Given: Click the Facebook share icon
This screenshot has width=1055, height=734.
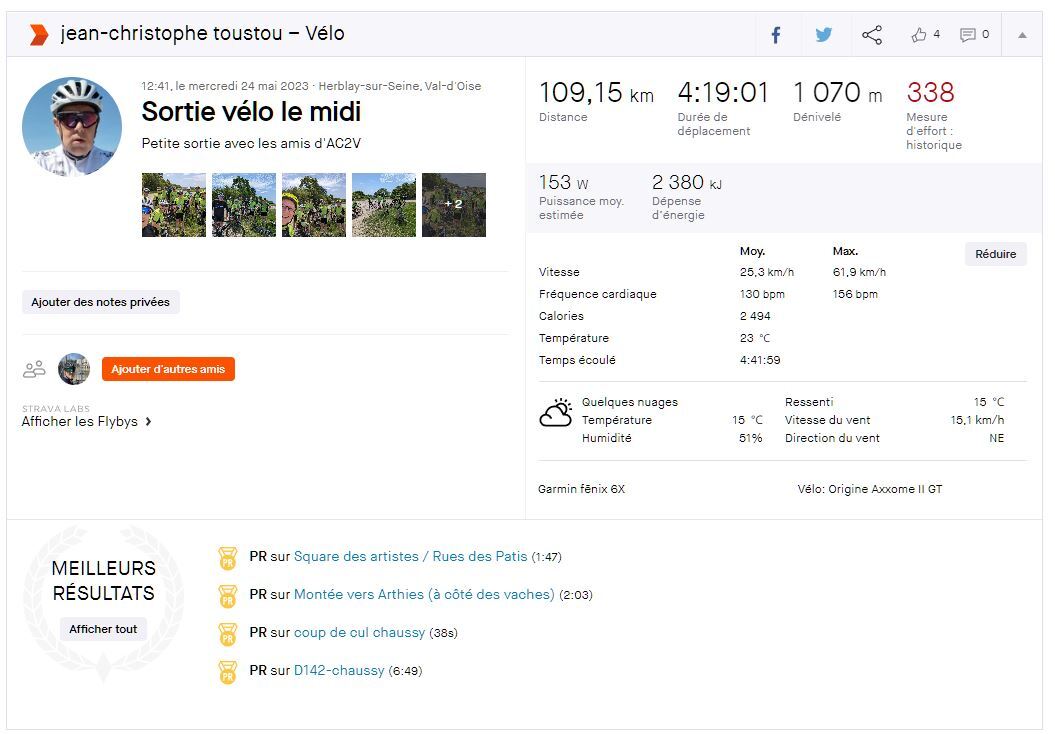Looking at the screenshot, I should click(775, 35).
